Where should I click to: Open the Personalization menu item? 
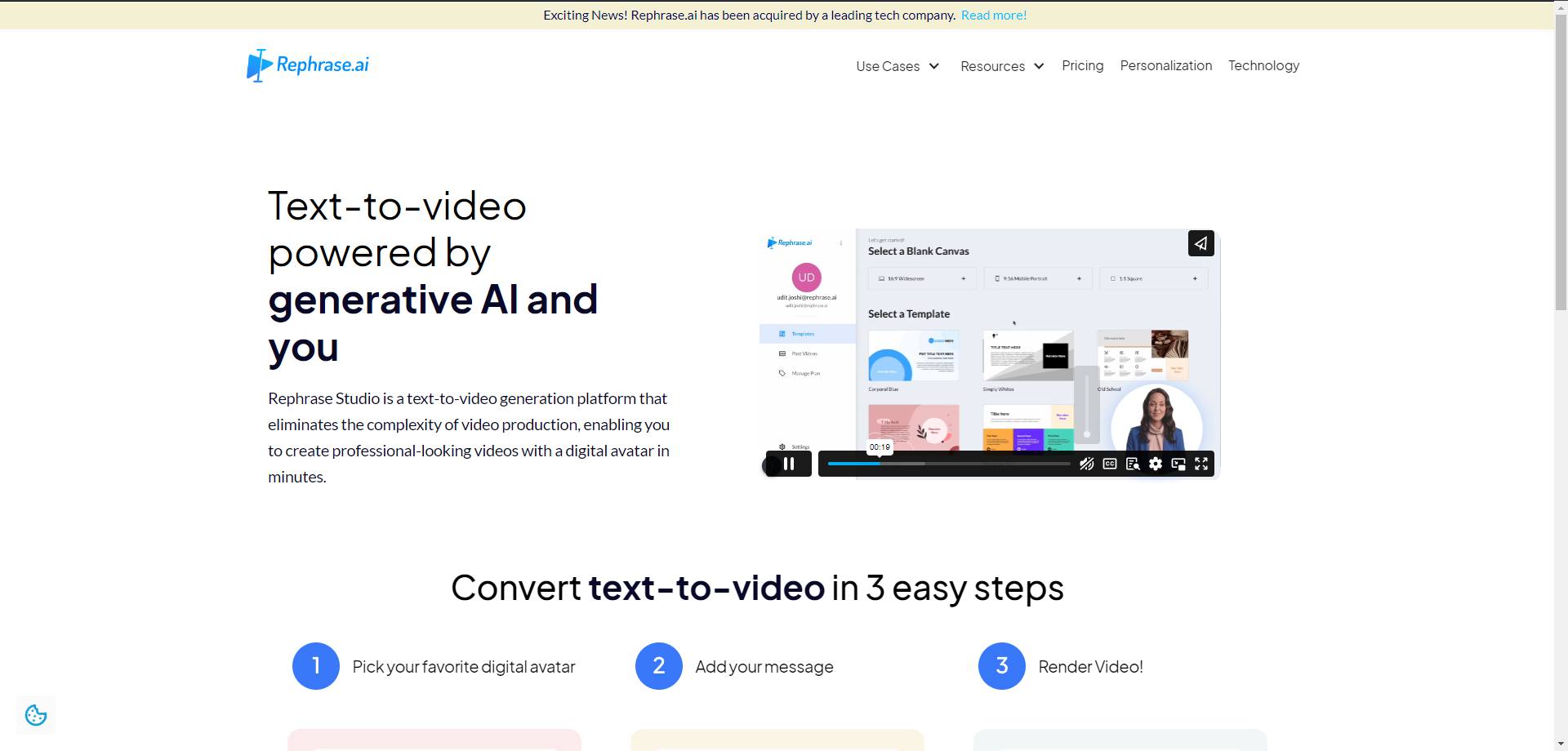click(1166, 65)
